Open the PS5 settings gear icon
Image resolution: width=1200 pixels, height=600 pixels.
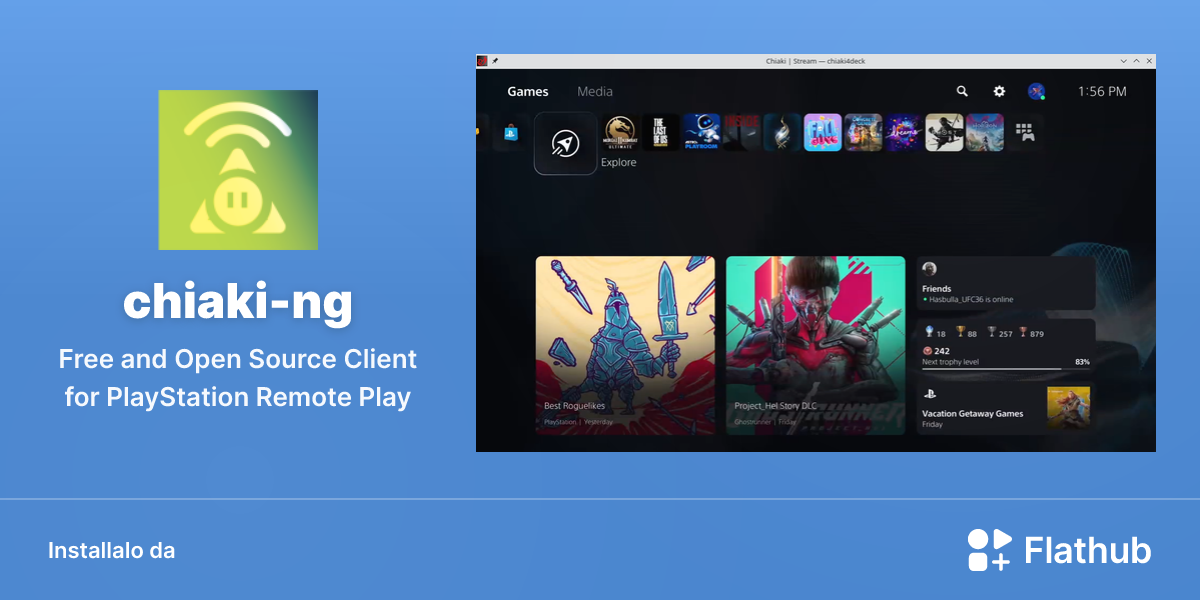click(x=999, y=91)
